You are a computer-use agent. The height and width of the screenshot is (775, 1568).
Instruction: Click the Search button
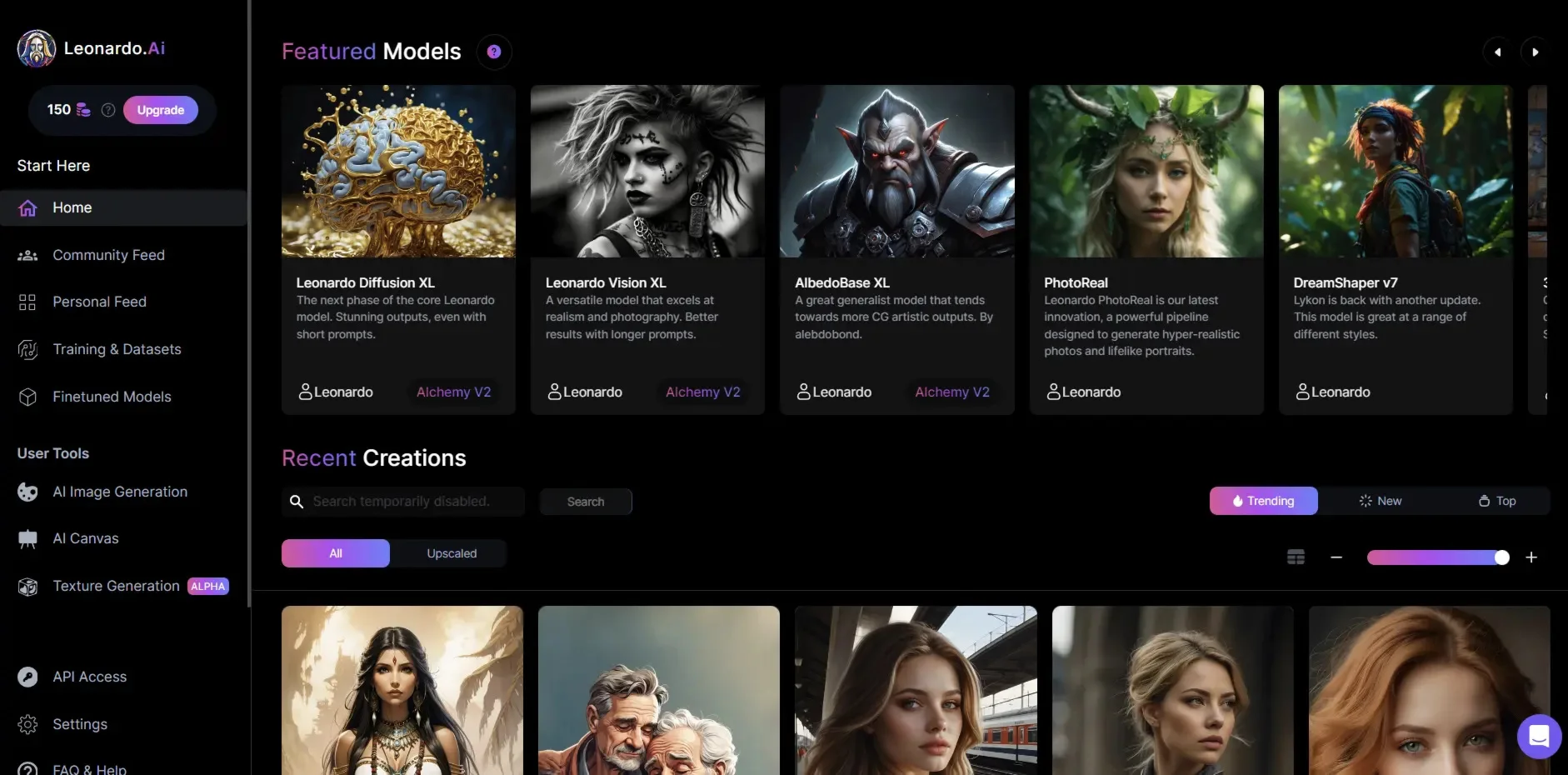[586, 502]
